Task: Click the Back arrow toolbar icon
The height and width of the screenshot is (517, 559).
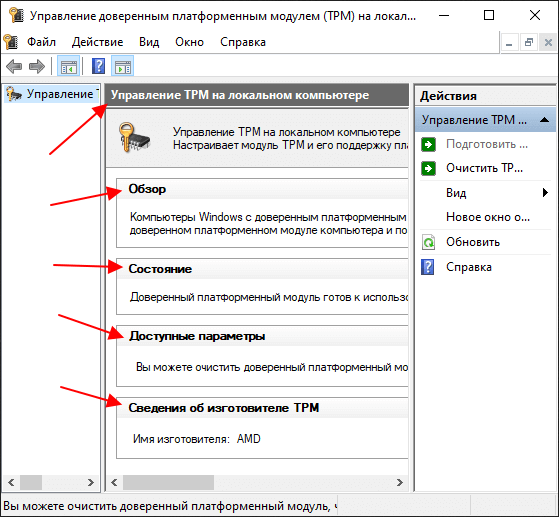Action: [x=14, y=66]
